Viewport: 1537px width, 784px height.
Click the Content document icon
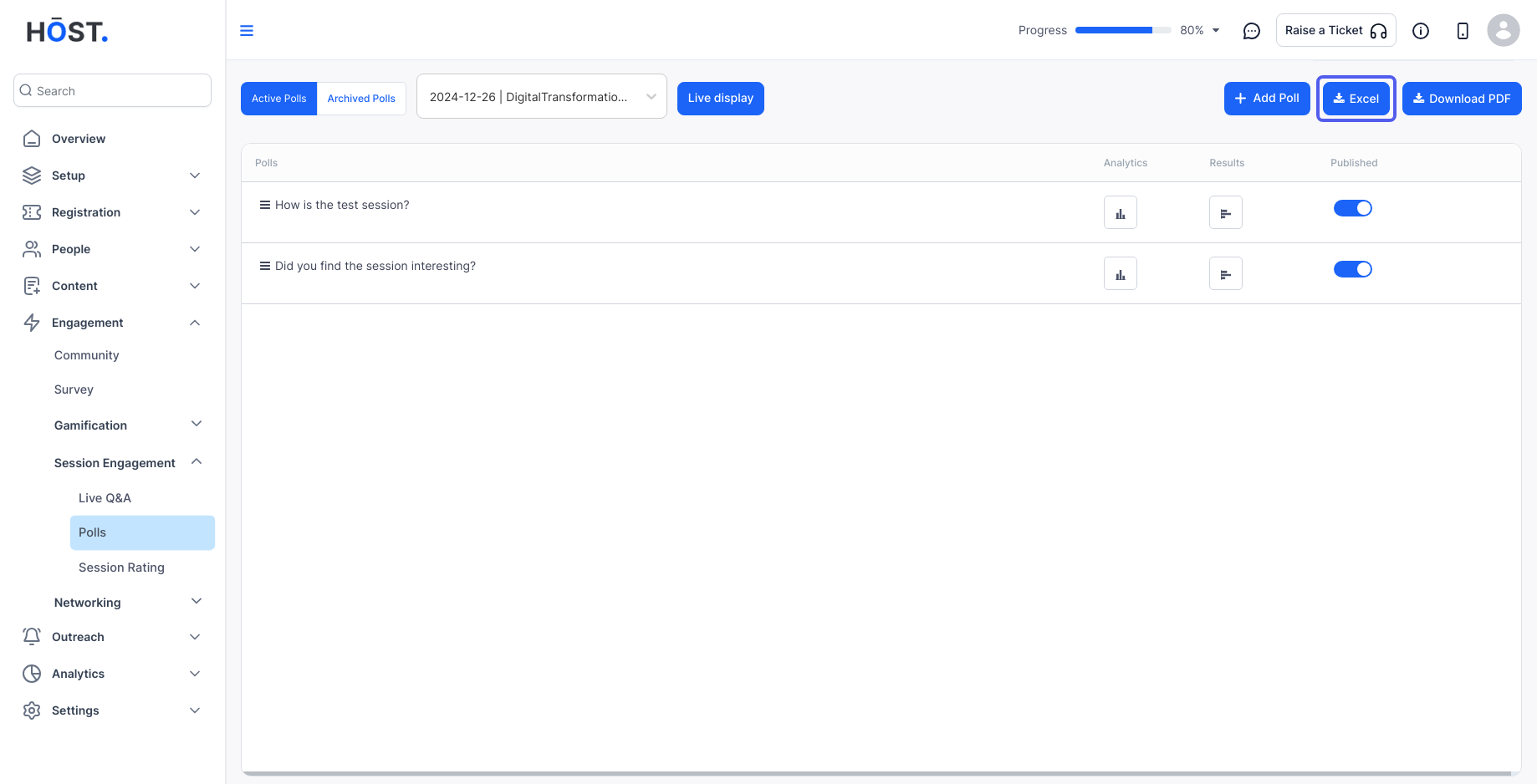[32, 286]
